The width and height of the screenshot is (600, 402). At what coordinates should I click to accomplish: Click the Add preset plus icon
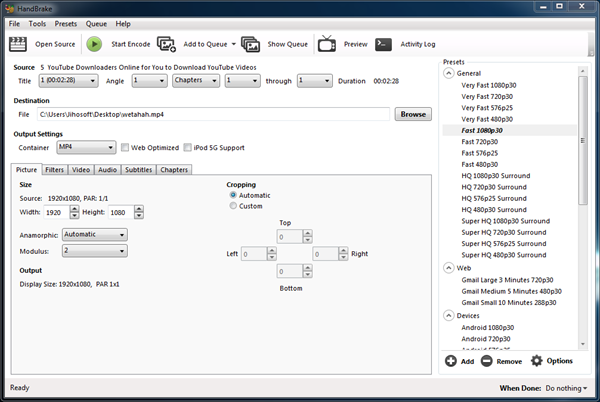[451, 361]
